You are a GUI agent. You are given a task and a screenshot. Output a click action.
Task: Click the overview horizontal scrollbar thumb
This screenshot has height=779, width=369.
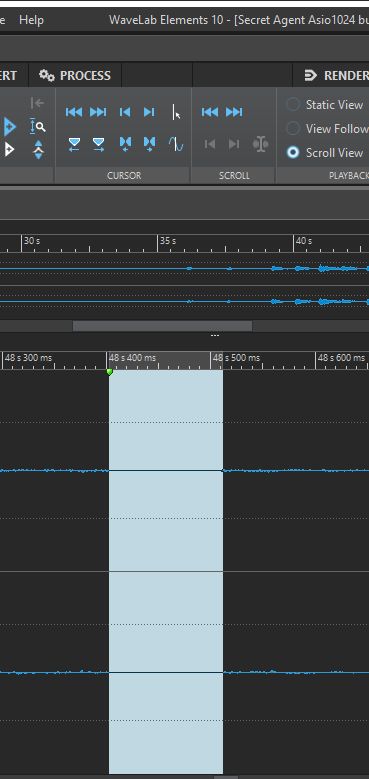[x=162, y=326]
